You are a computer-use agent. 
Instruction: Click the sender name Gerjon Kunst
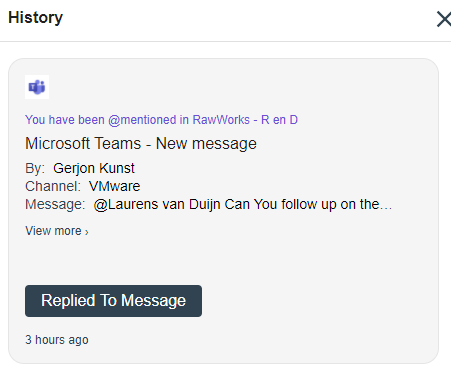(94, 168)
